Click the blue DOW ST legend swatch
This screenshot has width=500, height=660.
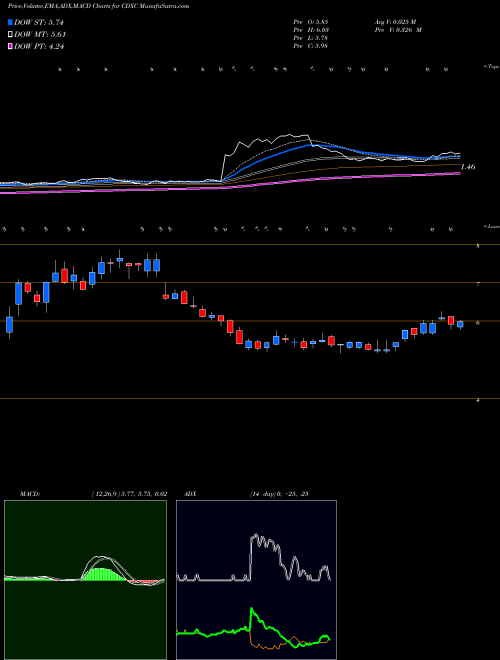(x=10, y=22)
